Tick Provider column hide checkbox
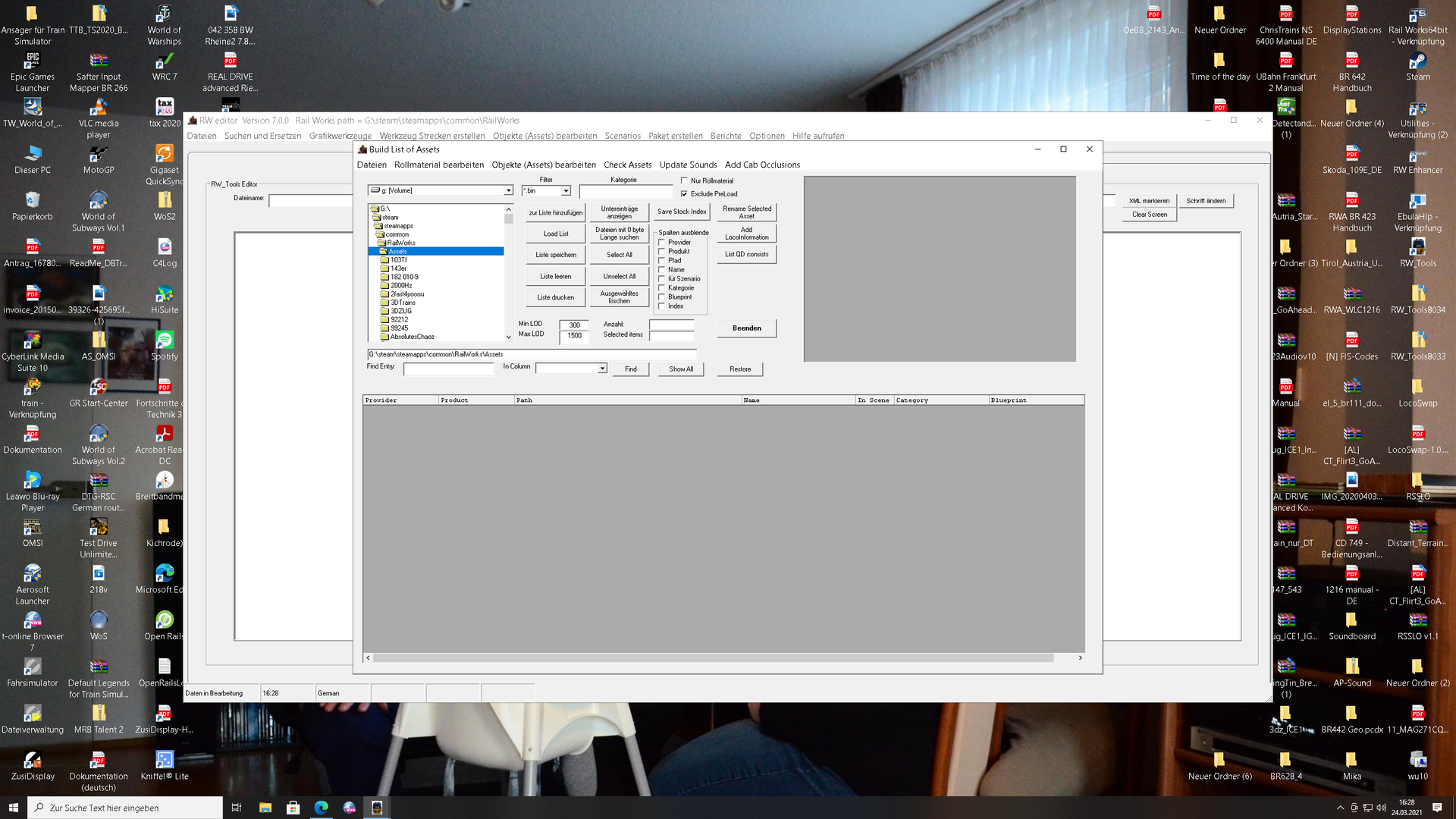The height and width of the screenshot is (819, 1456). tap(661, 243)
